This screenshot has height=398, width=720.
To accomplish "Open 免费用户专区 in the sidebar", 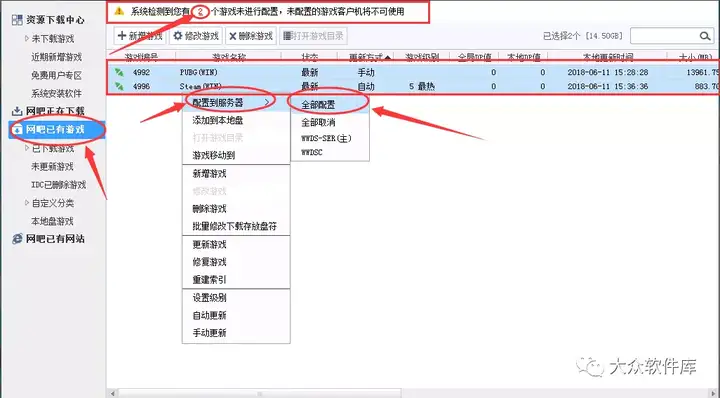I will [56, 75].
